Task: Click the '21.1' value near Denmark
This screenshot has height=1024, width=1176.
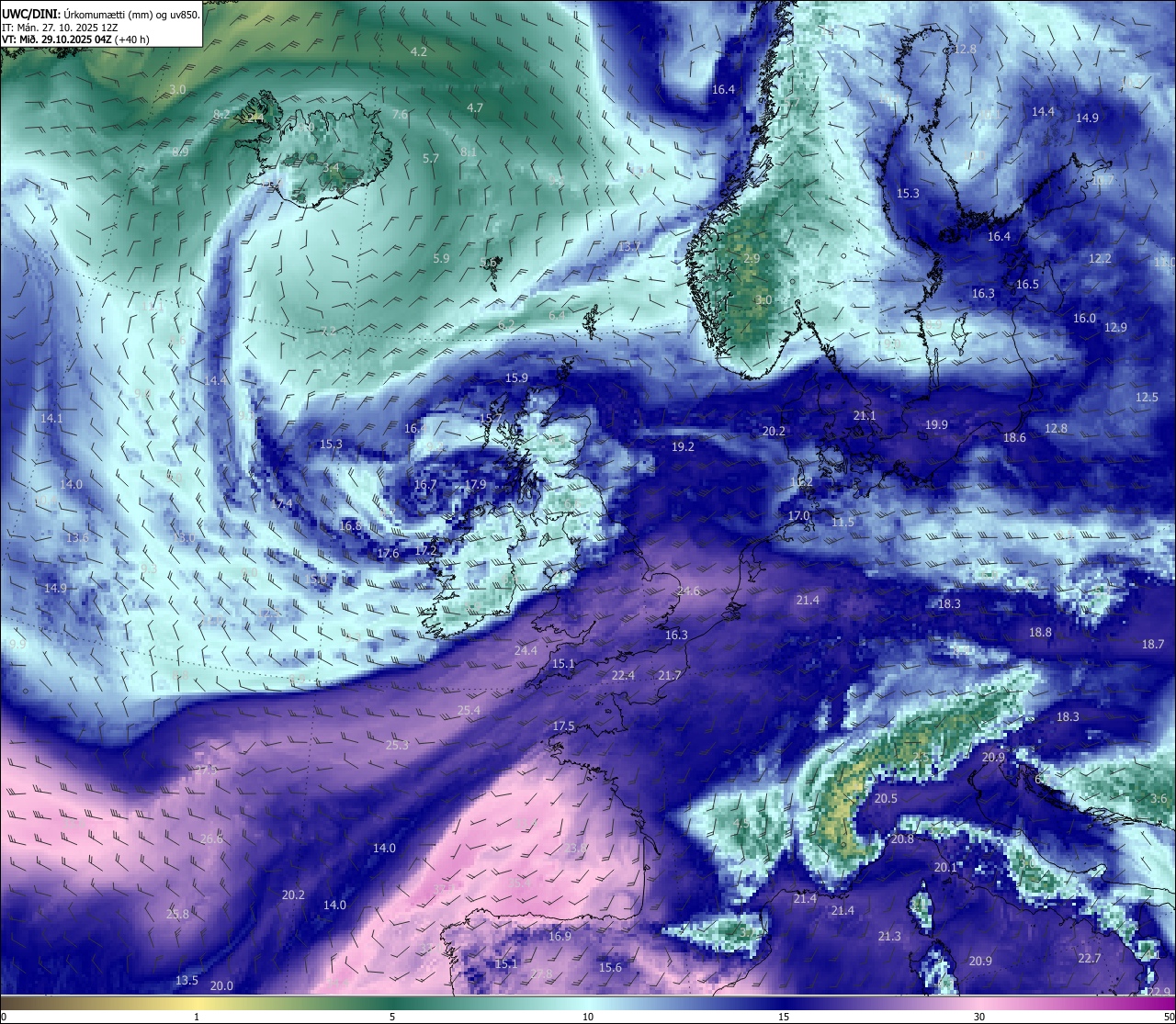Action: (865, 416)
